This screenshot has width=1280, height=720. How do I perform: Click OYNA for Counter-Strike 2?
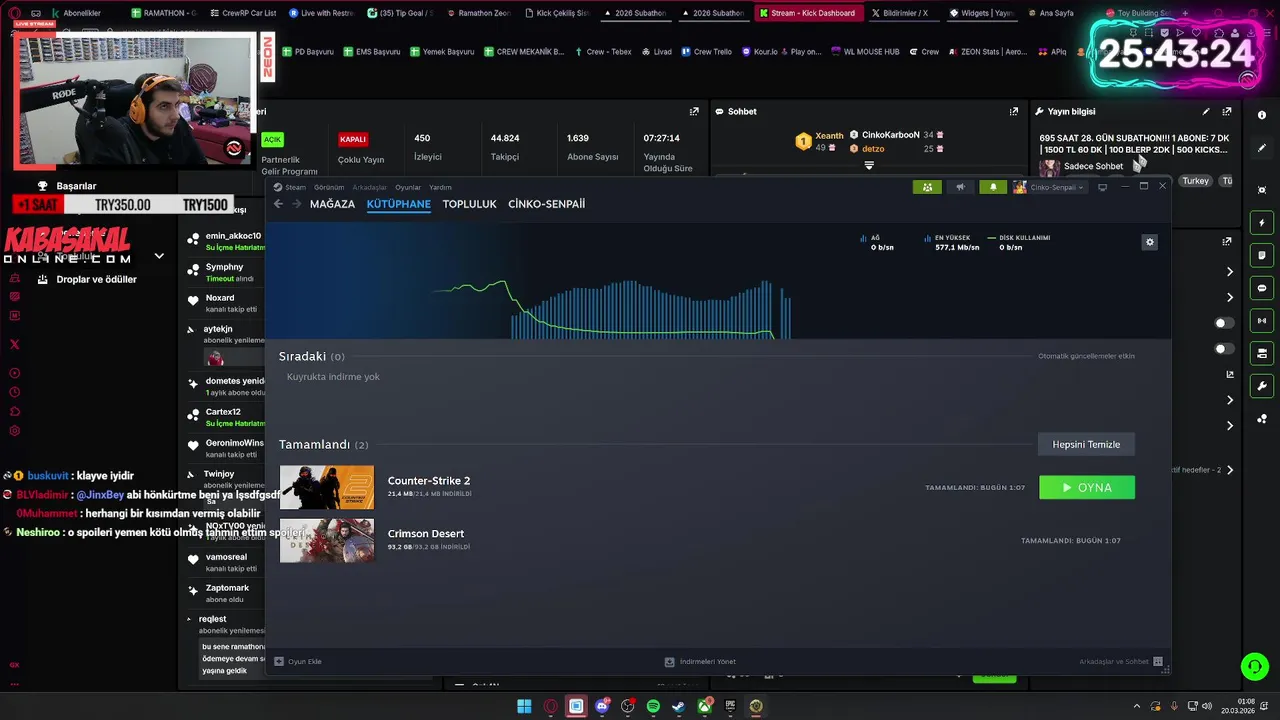click(1087, 487)
